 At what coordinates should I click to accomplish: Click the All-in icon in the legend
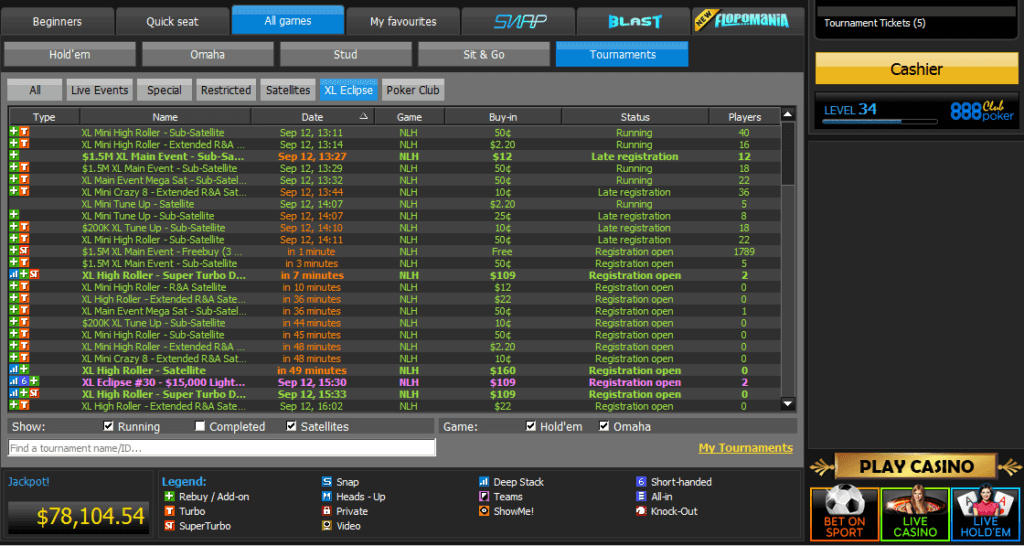tap(641, 497)
